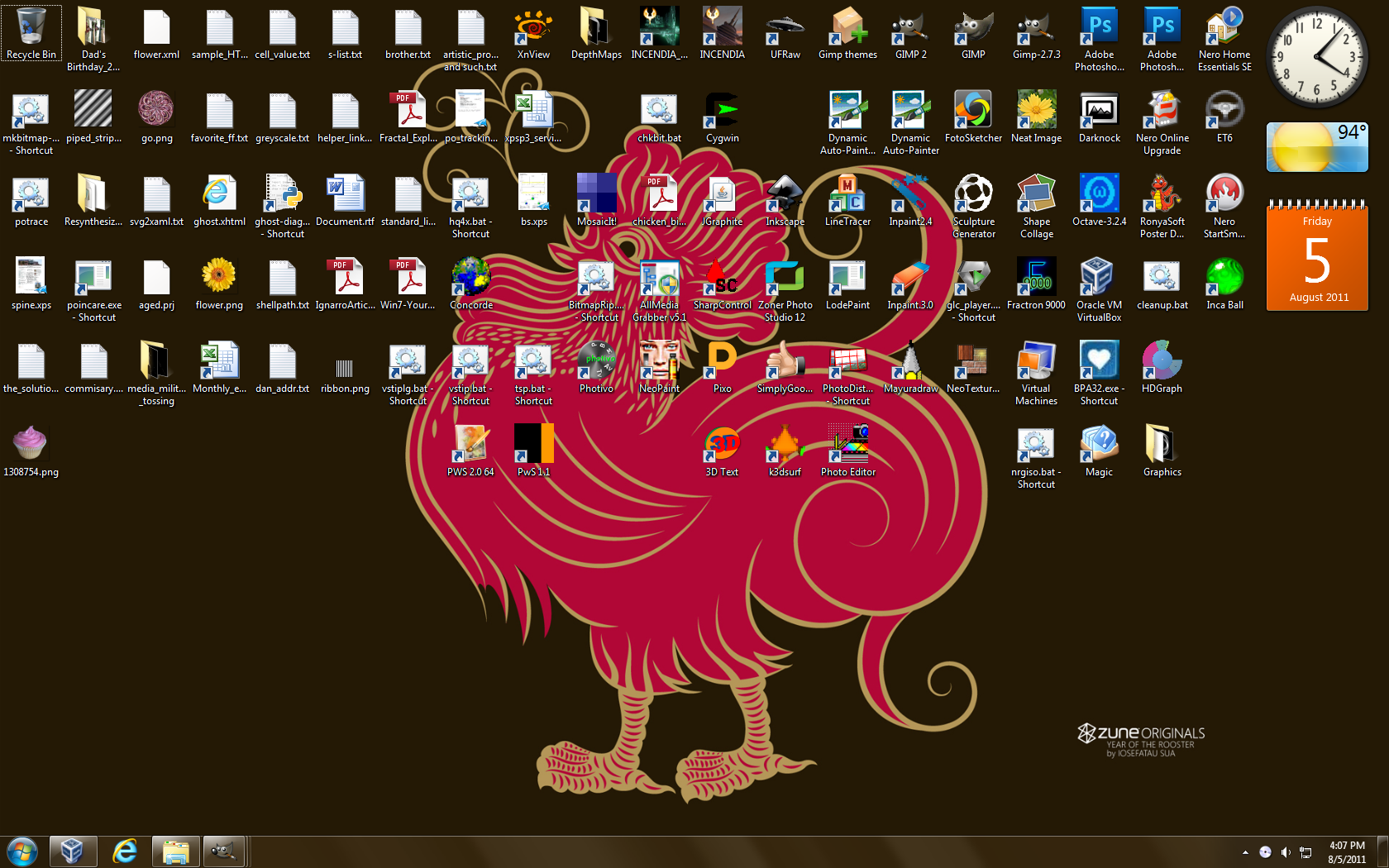
Task: Select the Sculpture Generator icon
Action: pos(973,206)
